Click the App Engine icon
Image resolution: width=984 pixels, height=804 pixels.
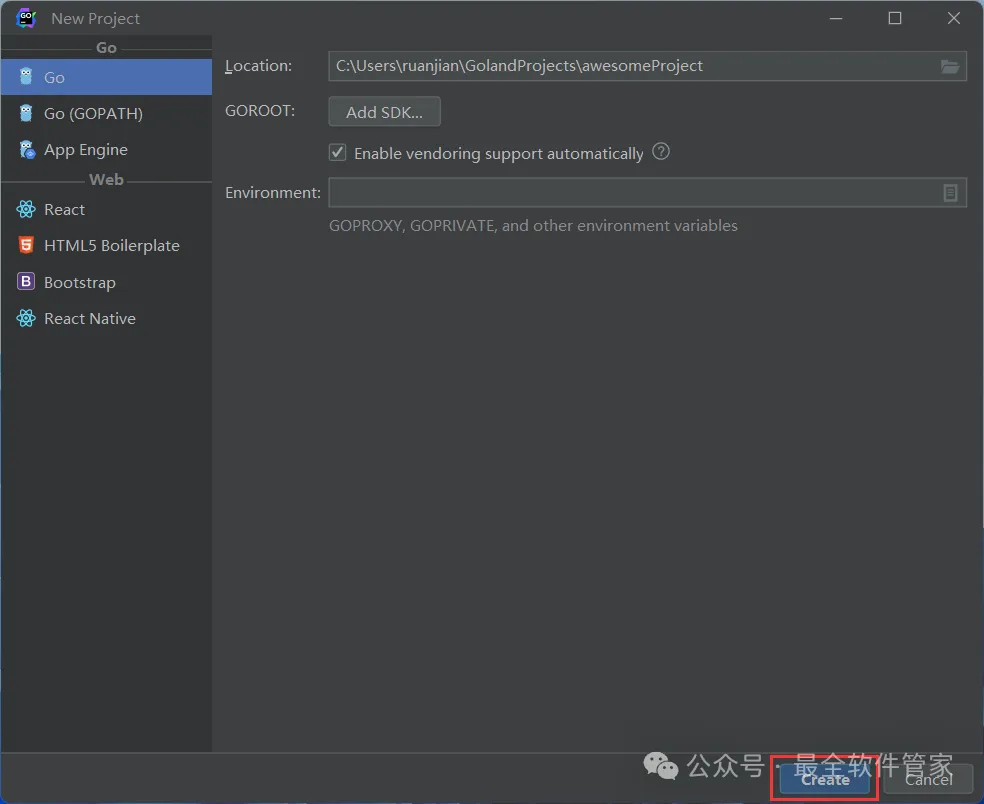(x=26, y=149)
